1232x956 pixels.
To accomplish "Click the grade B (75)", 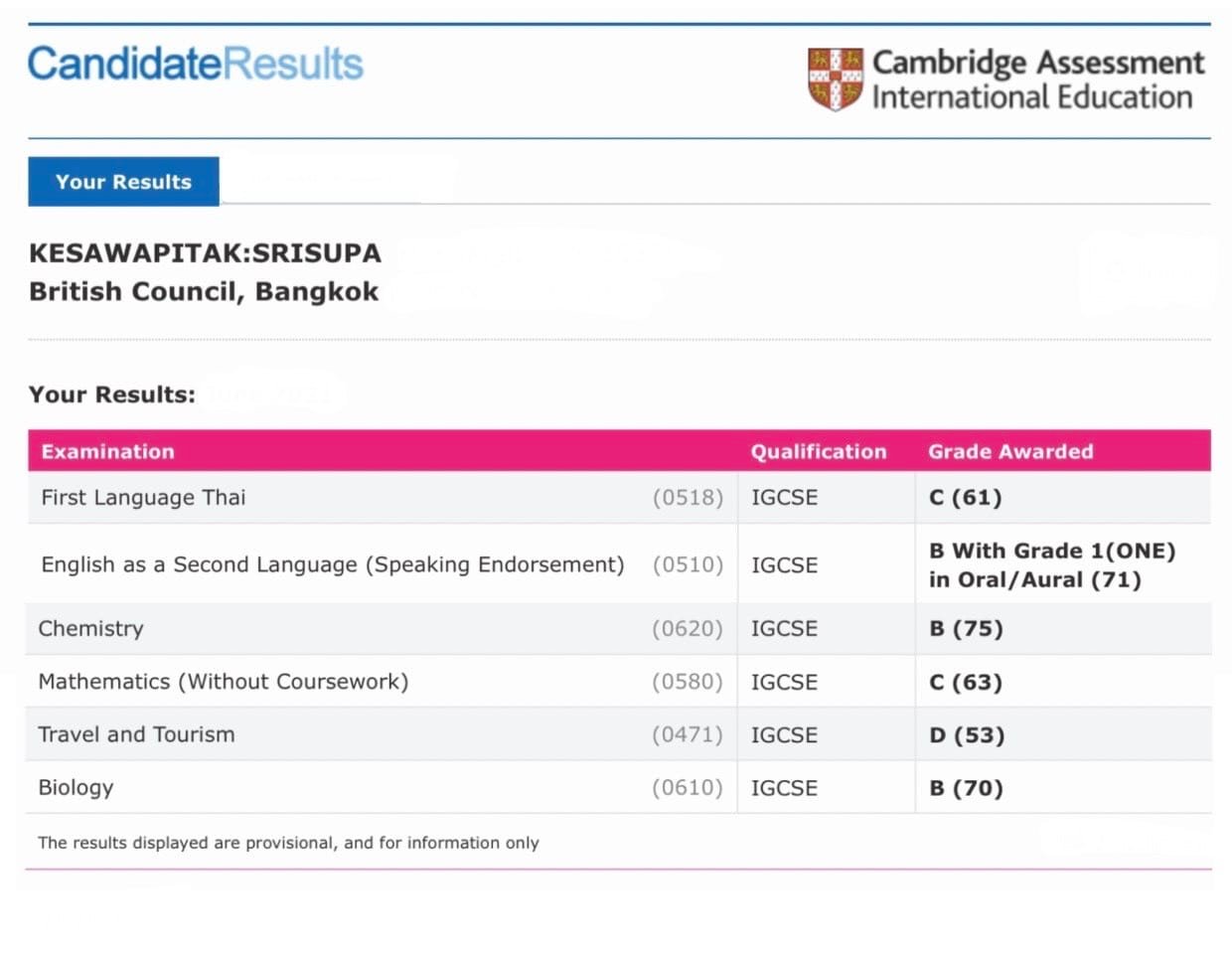I will tap(966, 628).
